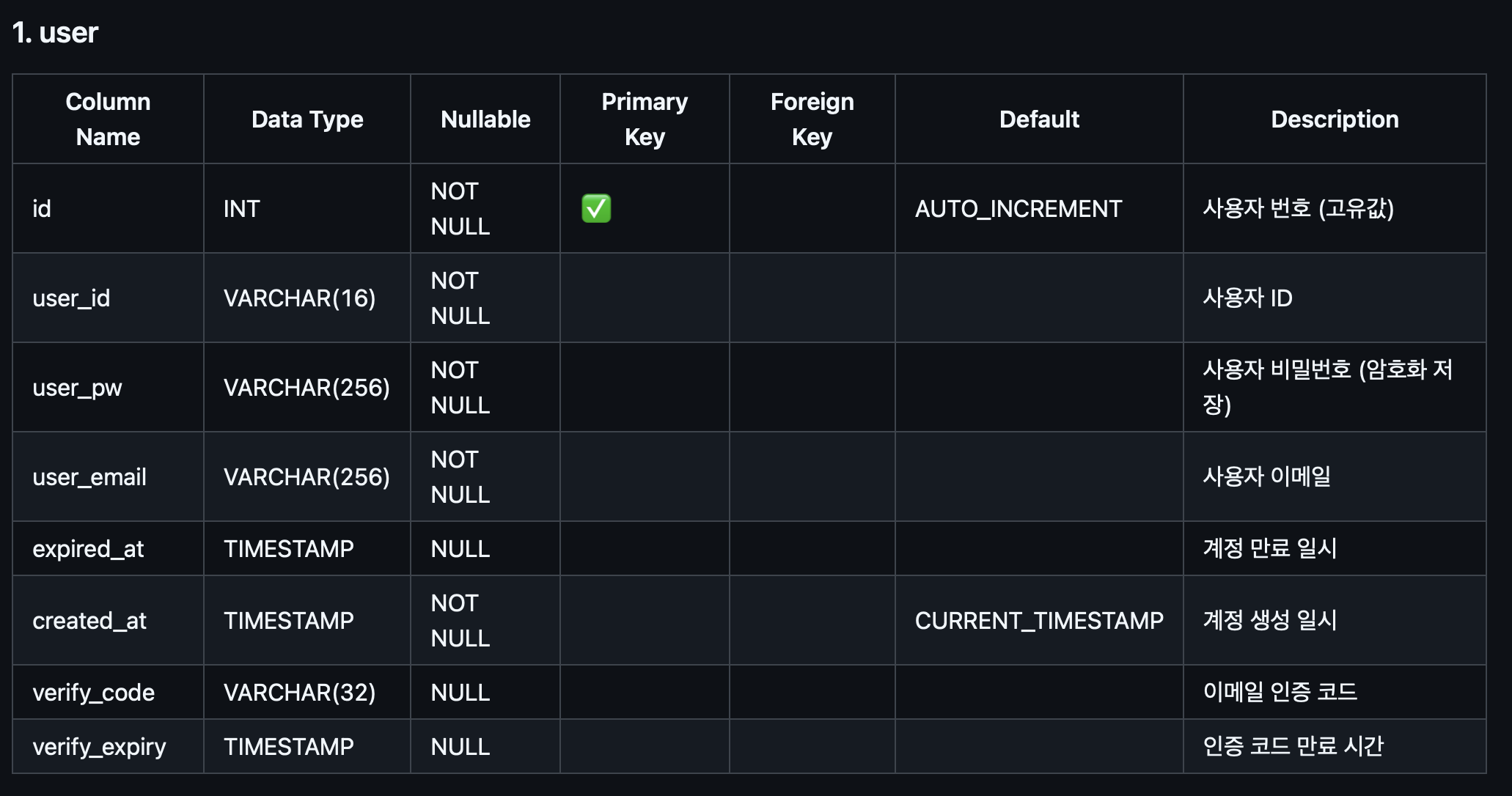Viewport: 1512px width, 796px height.
Task: Click the Description column header
Action: point(1335,119)
